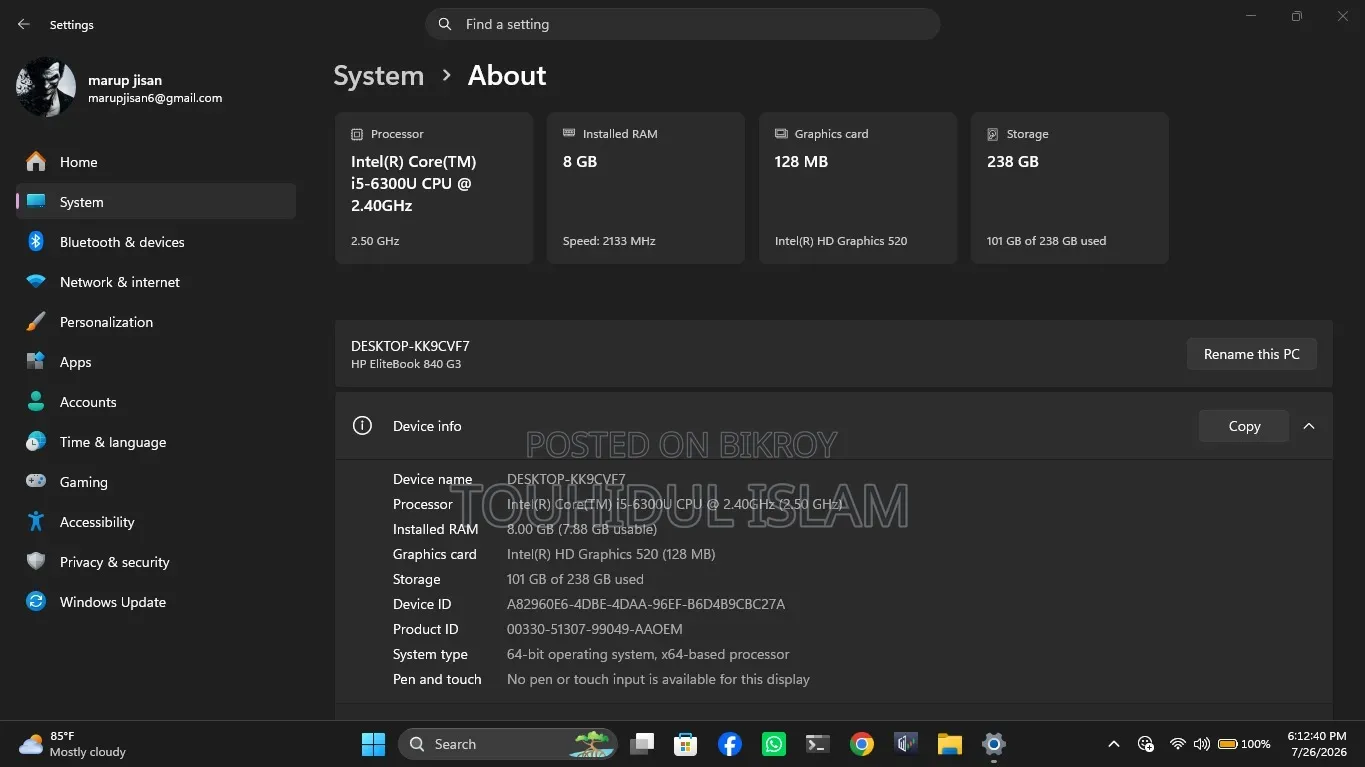Click the 101 GB of 238 GB used row value
This screenshot has height=767, width=1365.
(x=575, y=579)
